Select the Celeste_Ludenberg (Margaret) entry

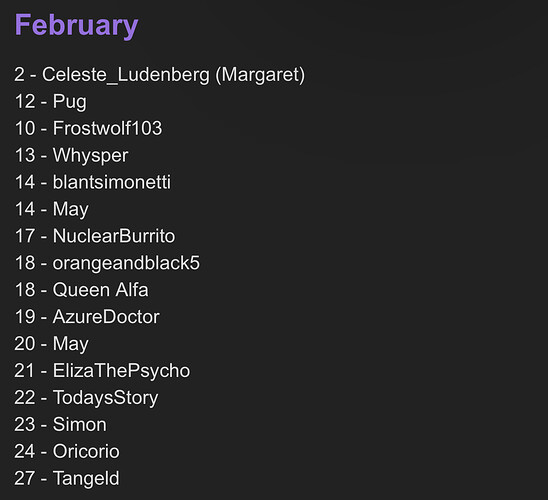(159, 75)
